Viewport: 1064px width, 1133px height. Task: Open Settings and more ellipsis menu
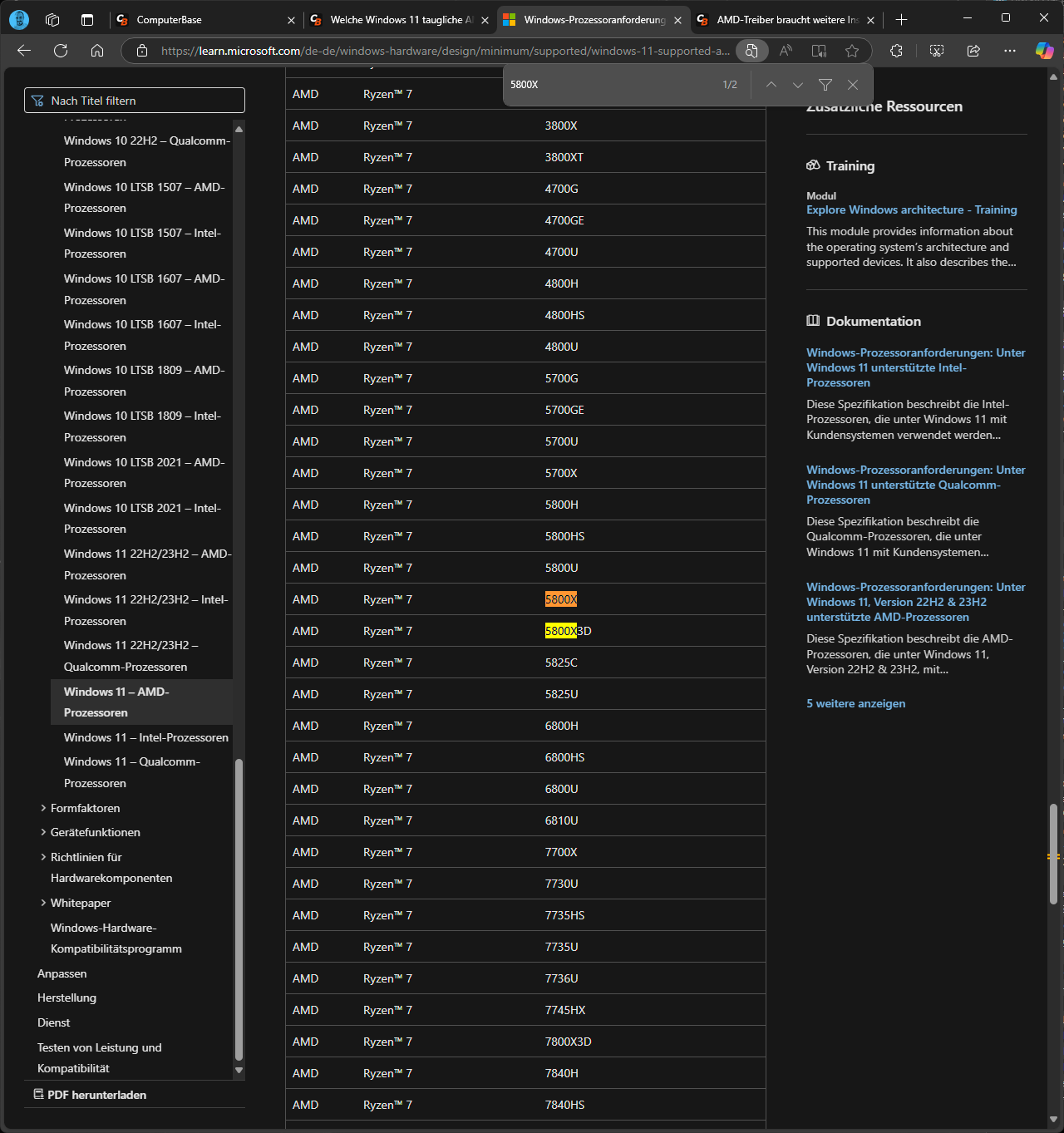click(x=1010, y=51)
